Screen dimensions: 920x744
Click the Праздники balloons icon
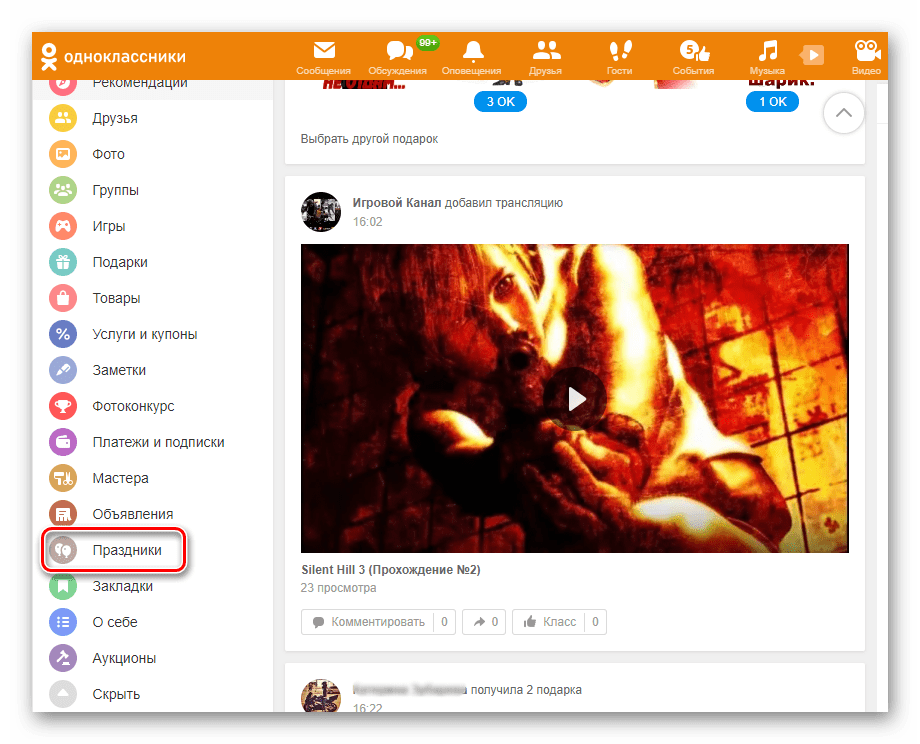63,550
